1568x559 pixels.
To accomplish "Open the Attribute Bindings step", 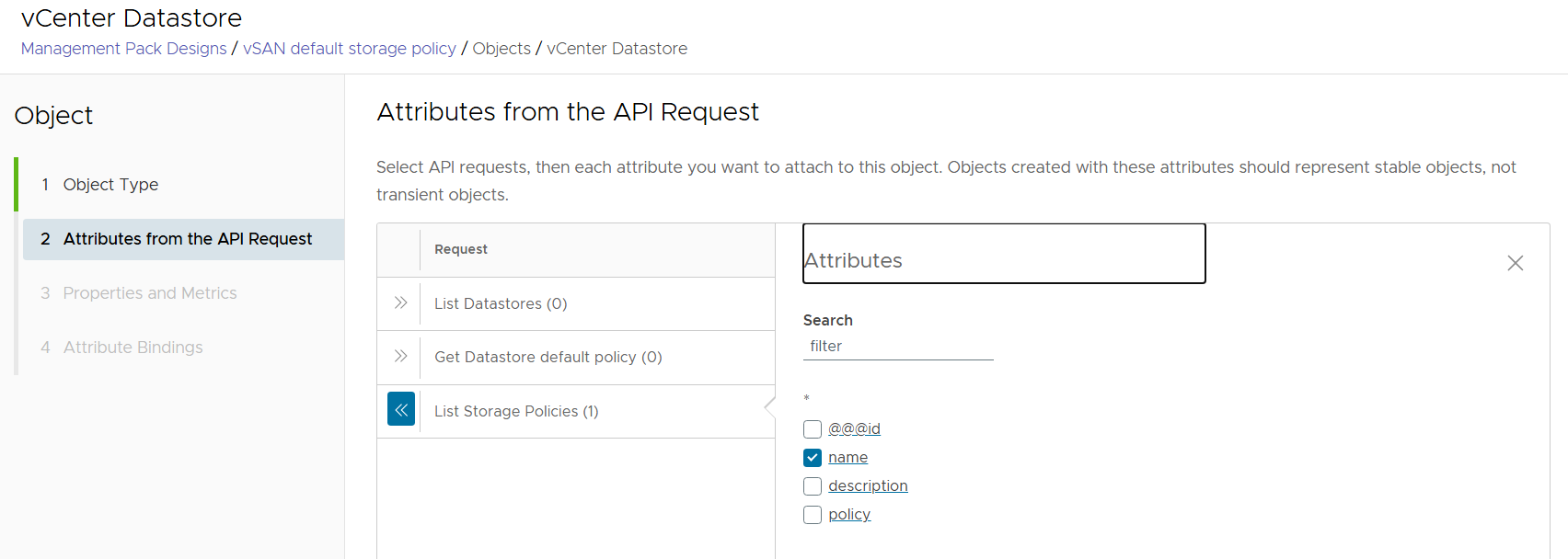I will point(133,348).
